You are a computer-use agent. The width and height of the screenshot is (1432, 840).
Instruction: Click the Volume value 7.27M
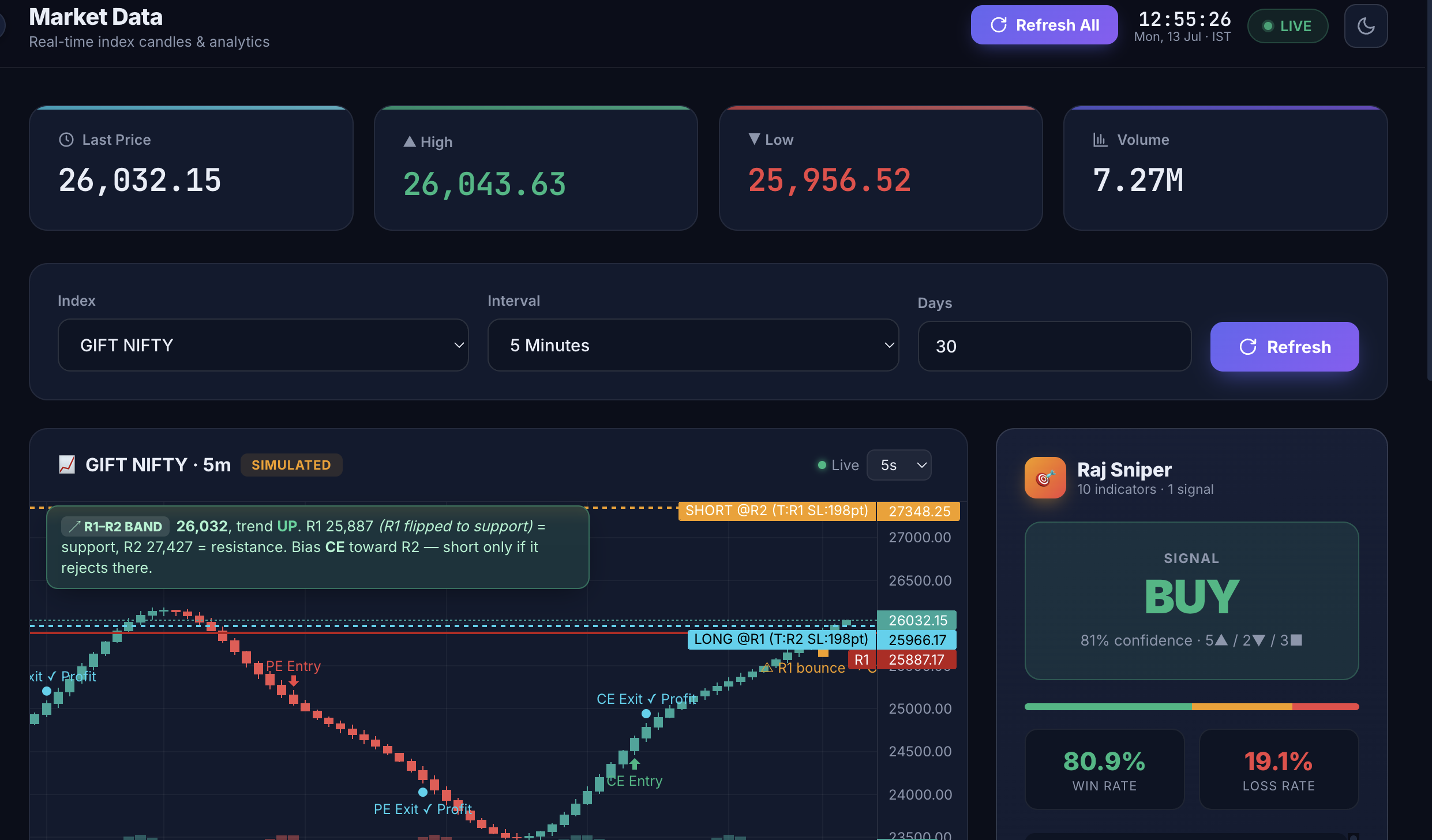tap(1138, 180)
